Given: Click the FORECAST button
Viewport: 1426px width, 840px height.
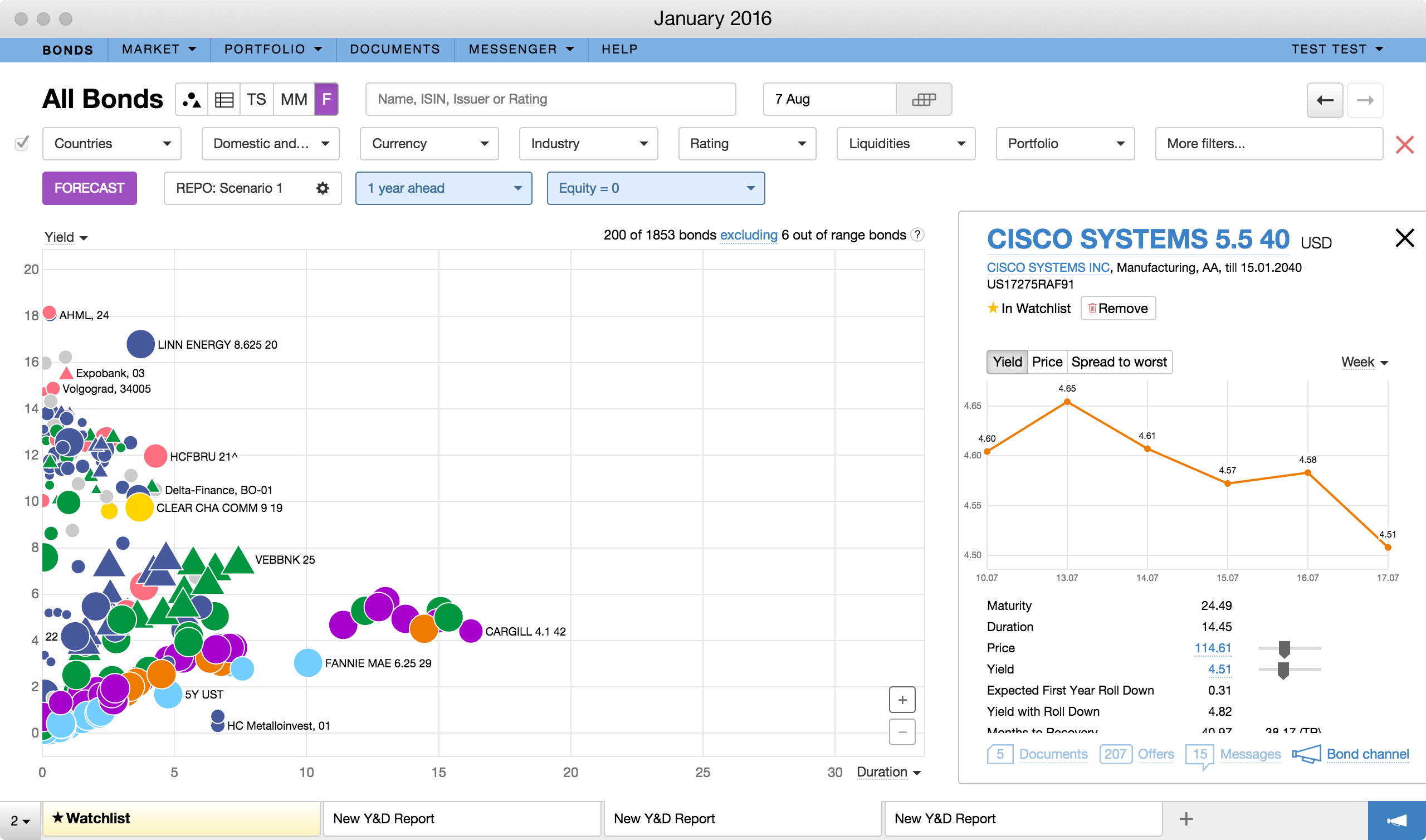Looking at the screenshot, I should click(x=90, y=188).
